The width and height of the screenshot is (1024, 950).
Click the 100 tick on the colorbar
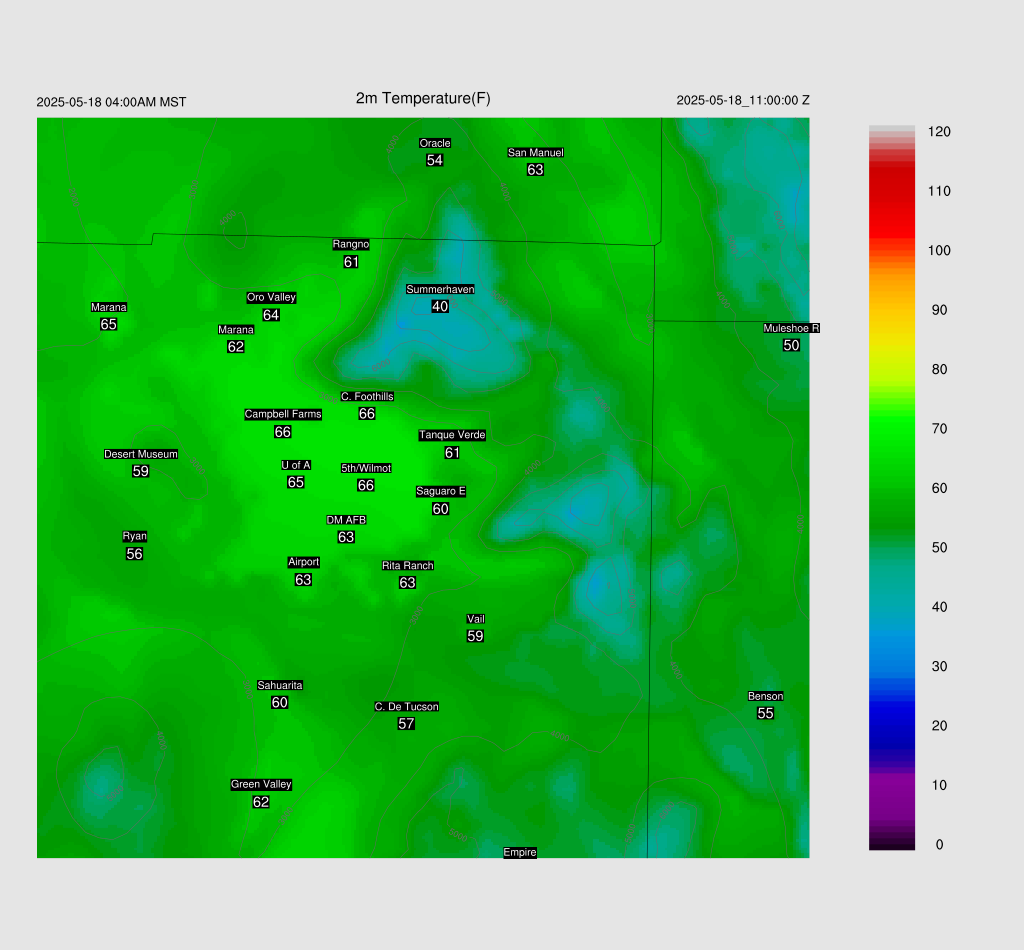939,251
